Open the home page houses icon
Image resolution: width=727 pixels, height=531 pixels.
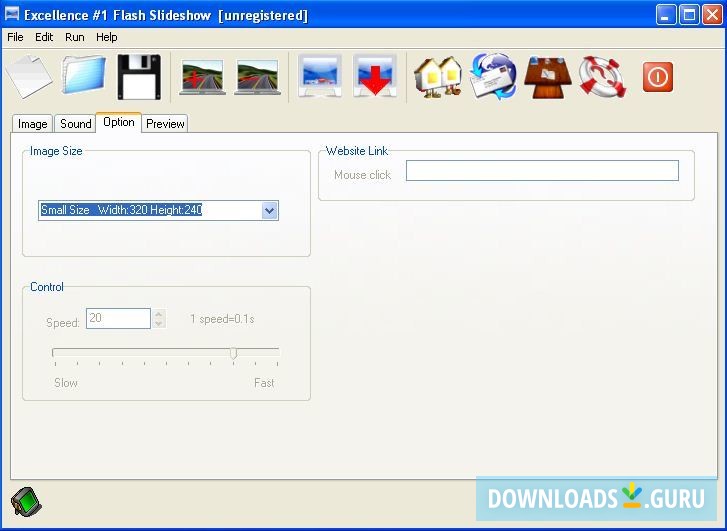(x=438, y=77)
